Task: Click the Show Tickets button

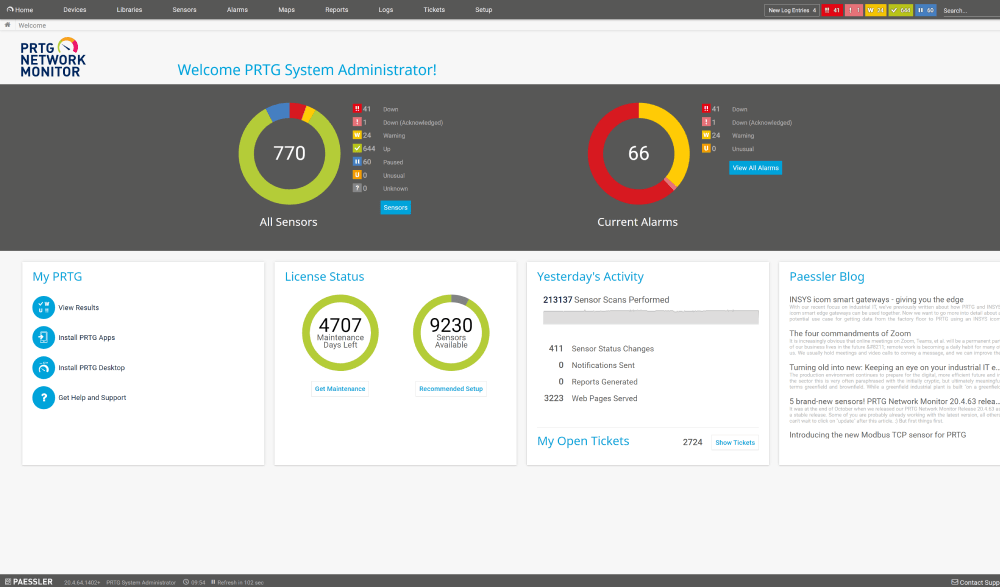Action: [x=735, y=442]
